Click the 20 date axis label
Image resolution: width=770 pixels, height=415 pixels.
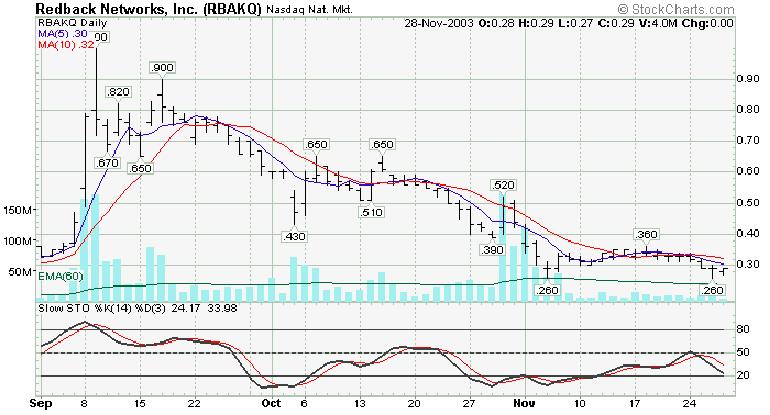[415, 403]
